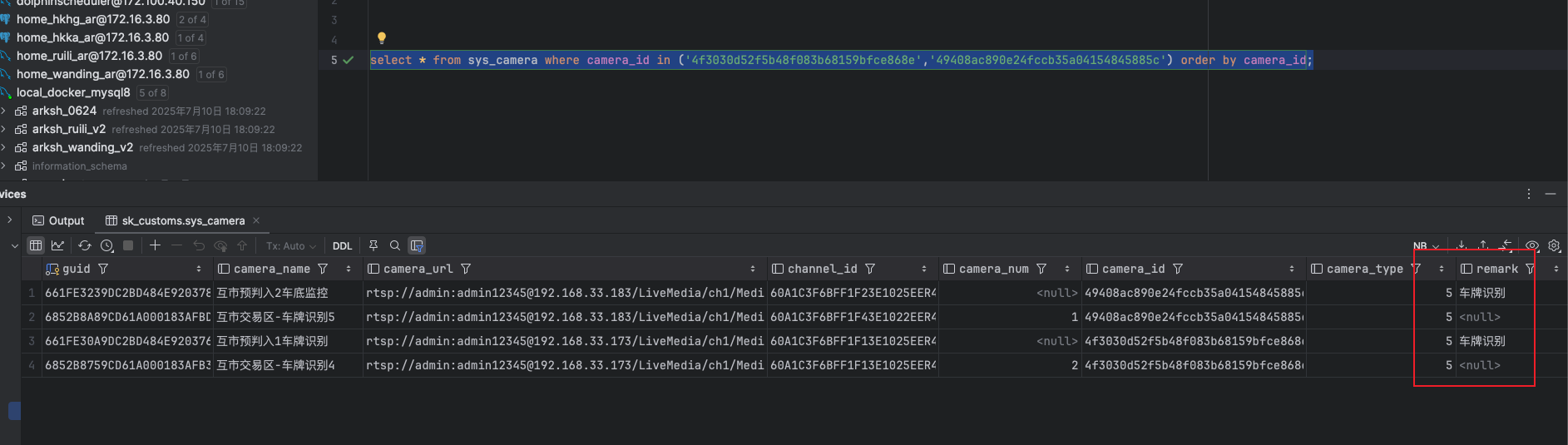Screen dimensions: 1568x445
Task: Open the Tx: Auto transaction dropdown
Action: (290, 246)
